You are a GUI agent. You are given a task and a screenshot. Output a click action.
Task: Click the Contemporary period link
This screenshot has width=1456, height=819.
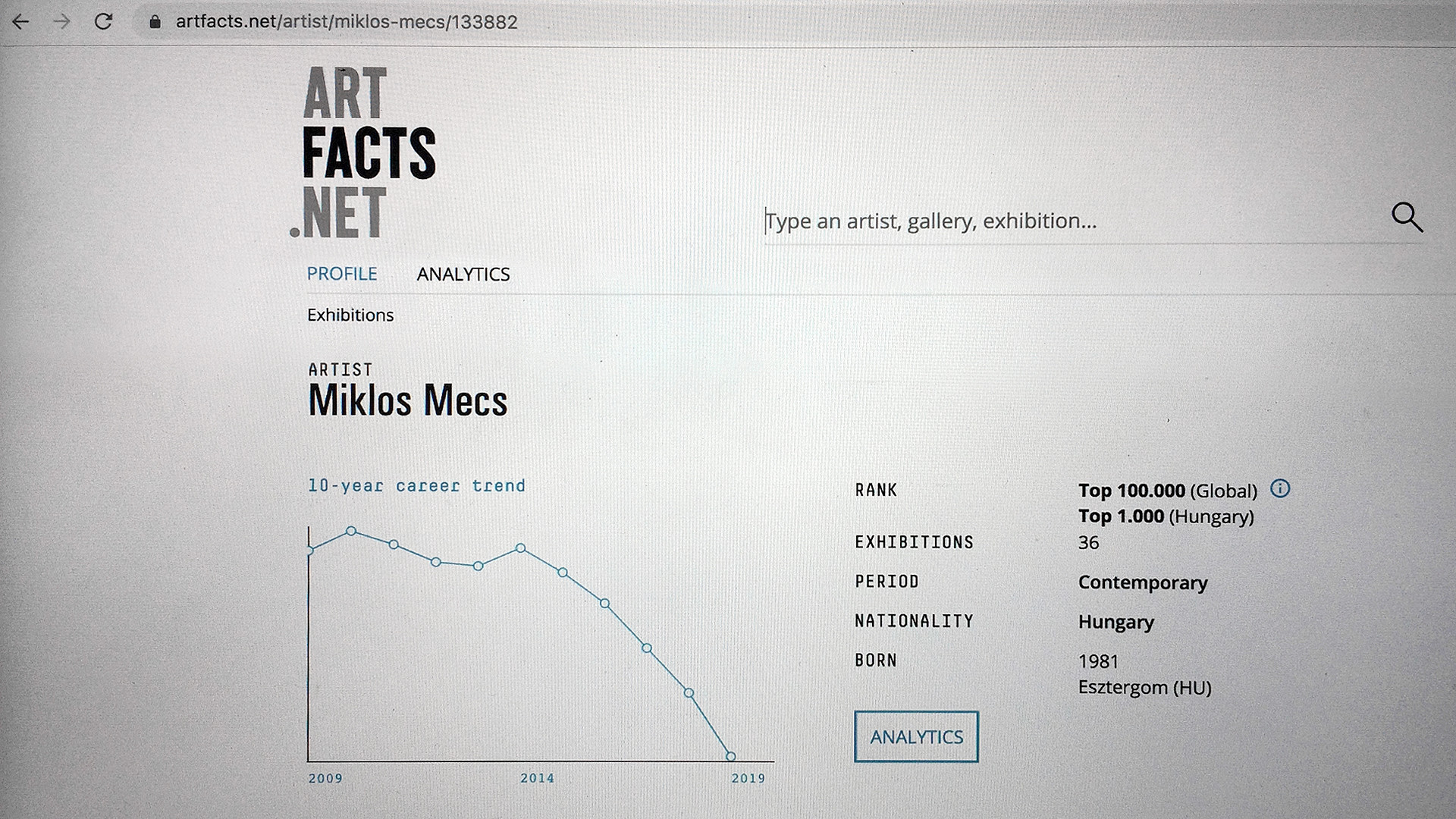(1142, 582)
